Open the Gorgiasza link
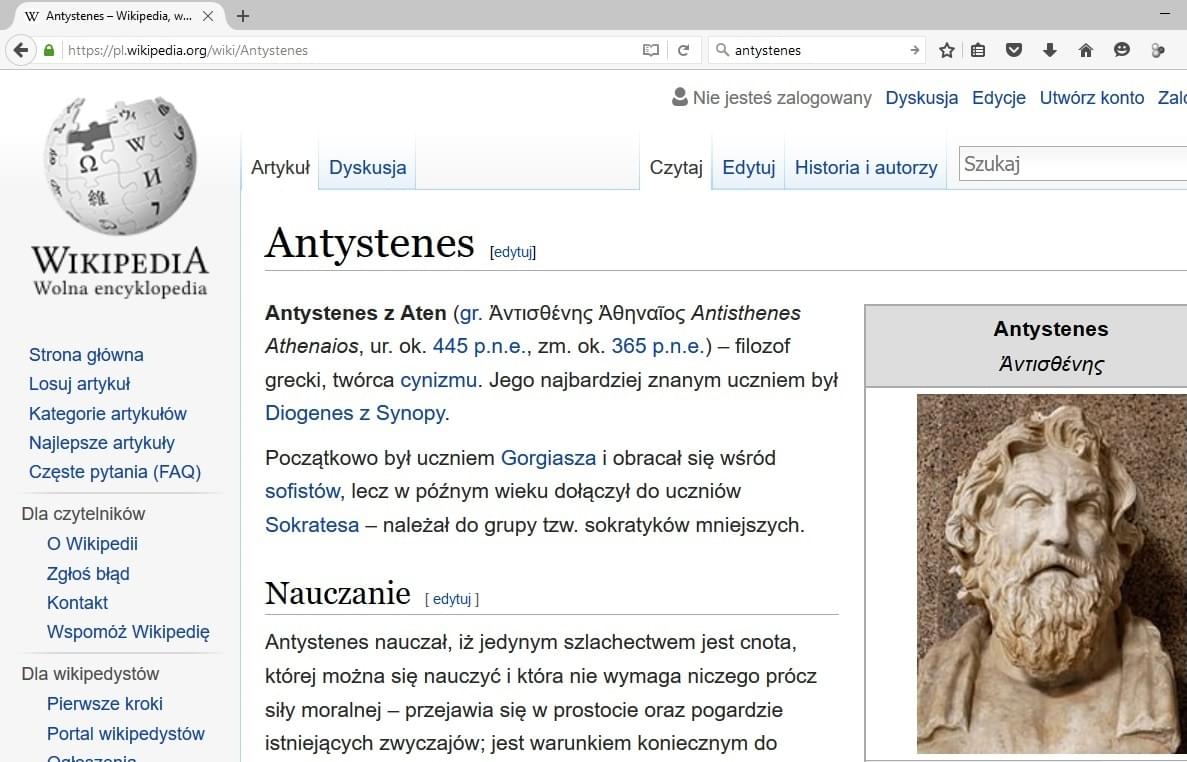1187x762 pixels. point(548,458)
